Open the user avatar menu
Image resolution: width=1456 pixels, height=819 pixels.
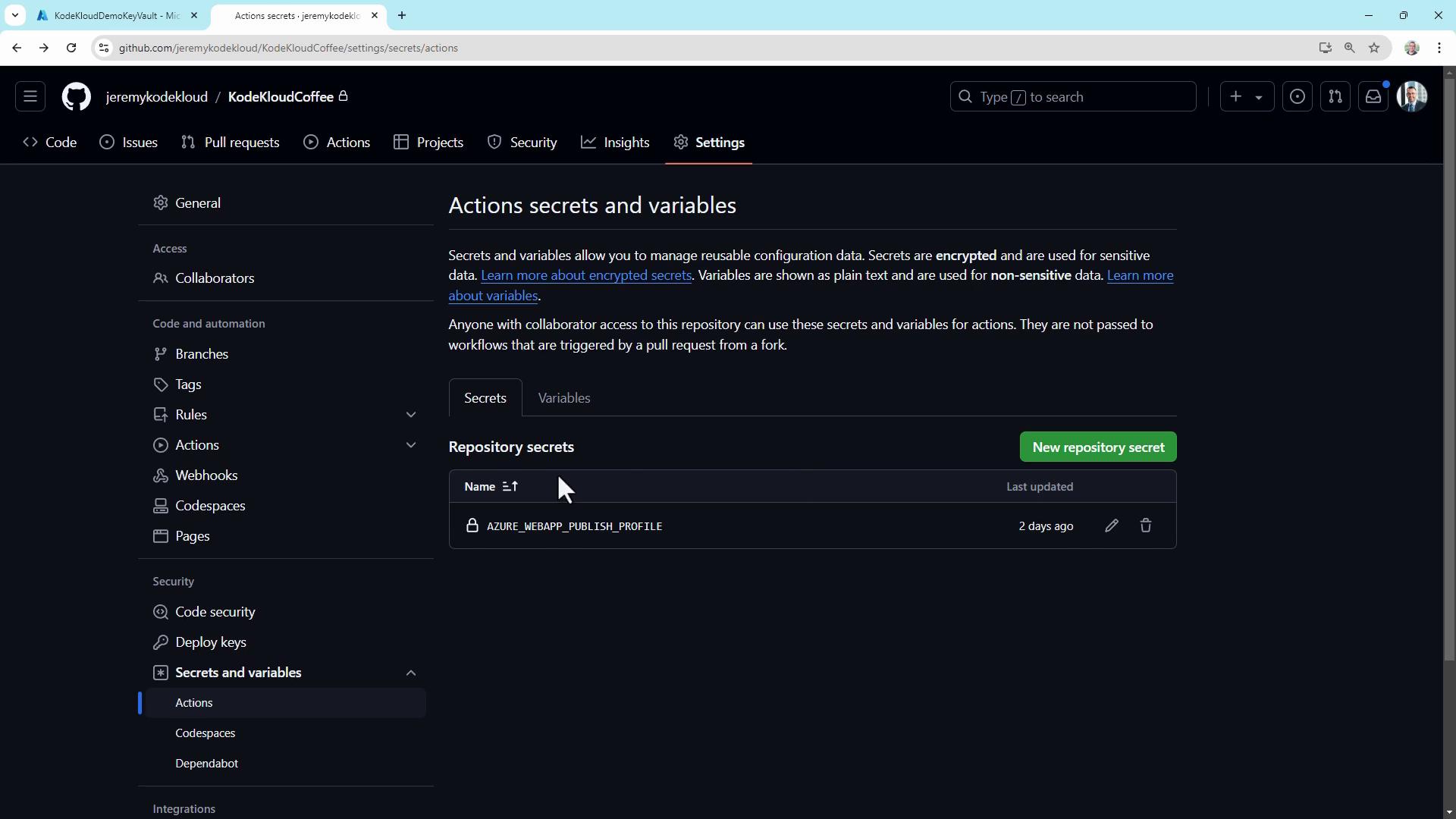1412,97
